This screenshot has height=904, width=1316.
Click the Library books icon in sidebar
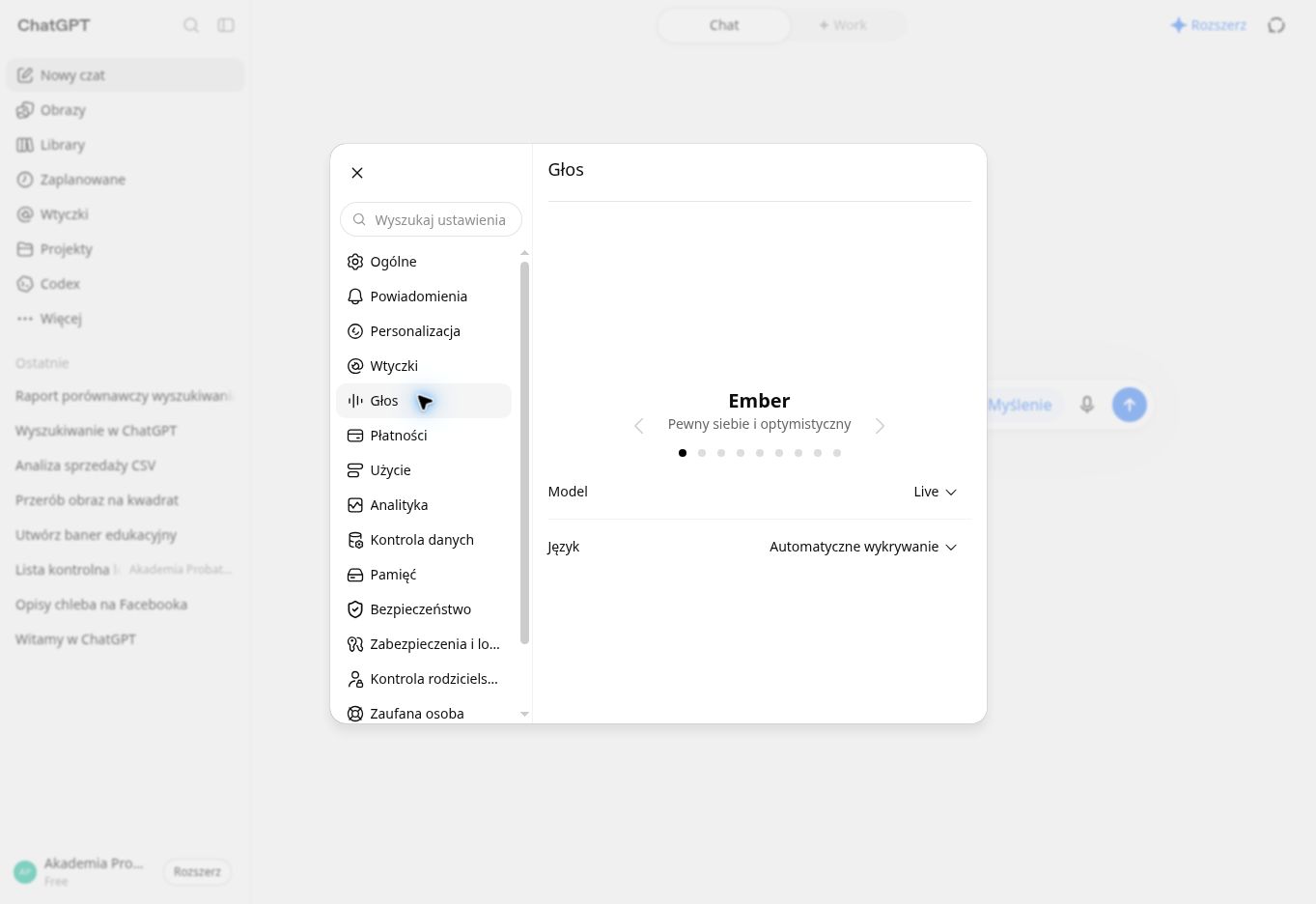tap(25, 145)
